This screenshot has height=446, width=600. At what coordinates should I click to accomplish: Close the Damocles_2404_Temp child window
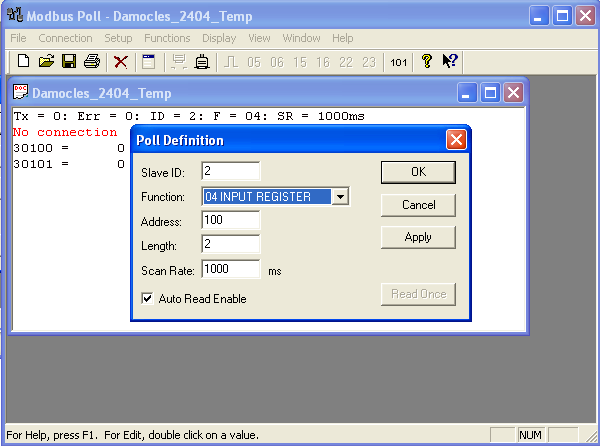[513, 93]
